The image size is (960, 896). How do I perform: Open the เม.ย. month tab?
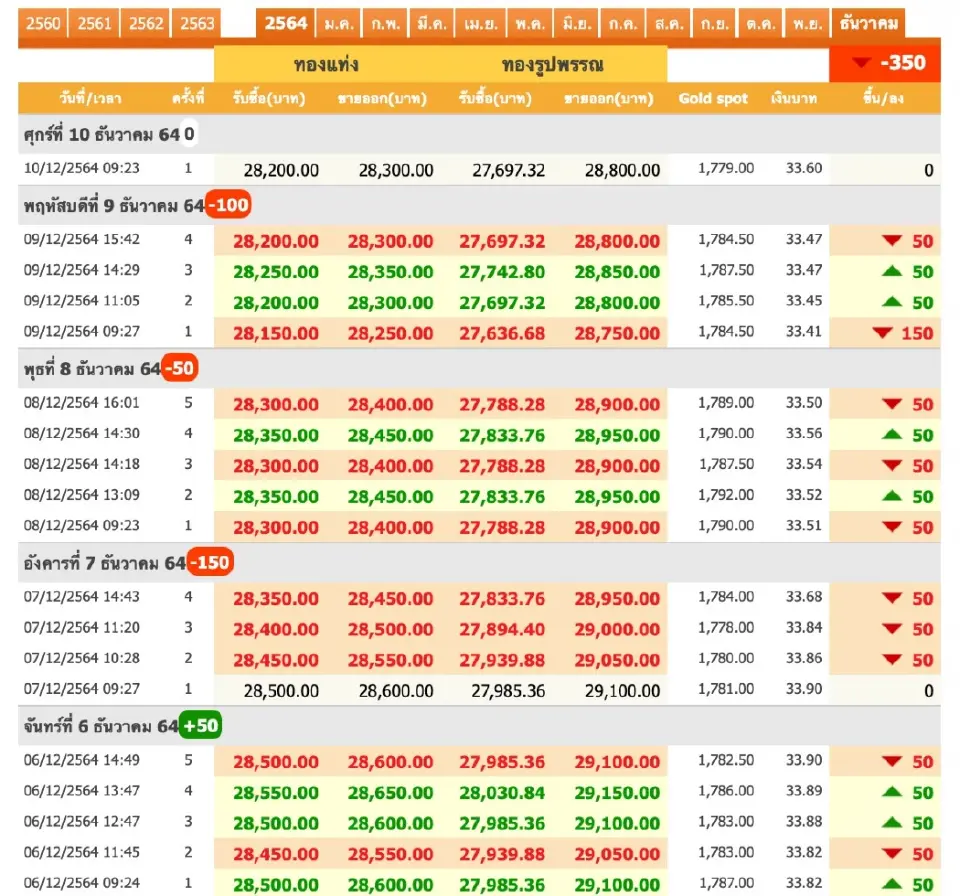pos(481,24)
